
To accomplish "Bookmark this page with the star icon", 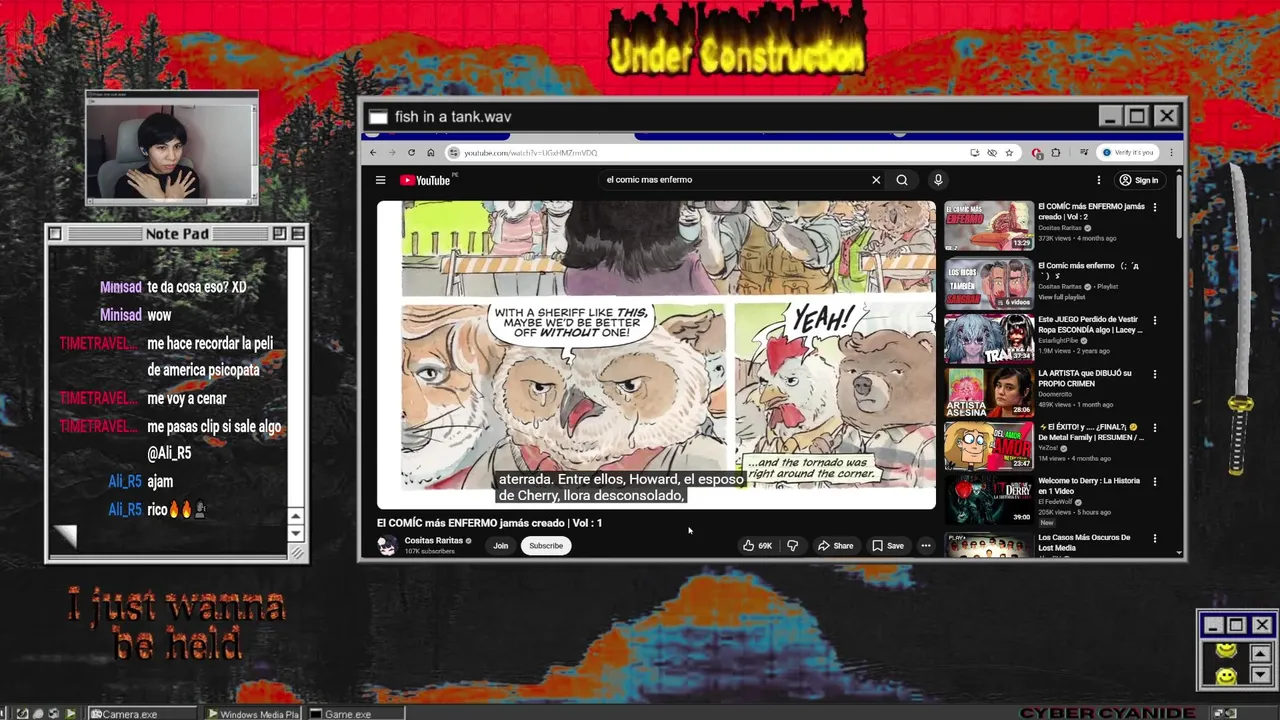I will click(x=1009, y=152).
